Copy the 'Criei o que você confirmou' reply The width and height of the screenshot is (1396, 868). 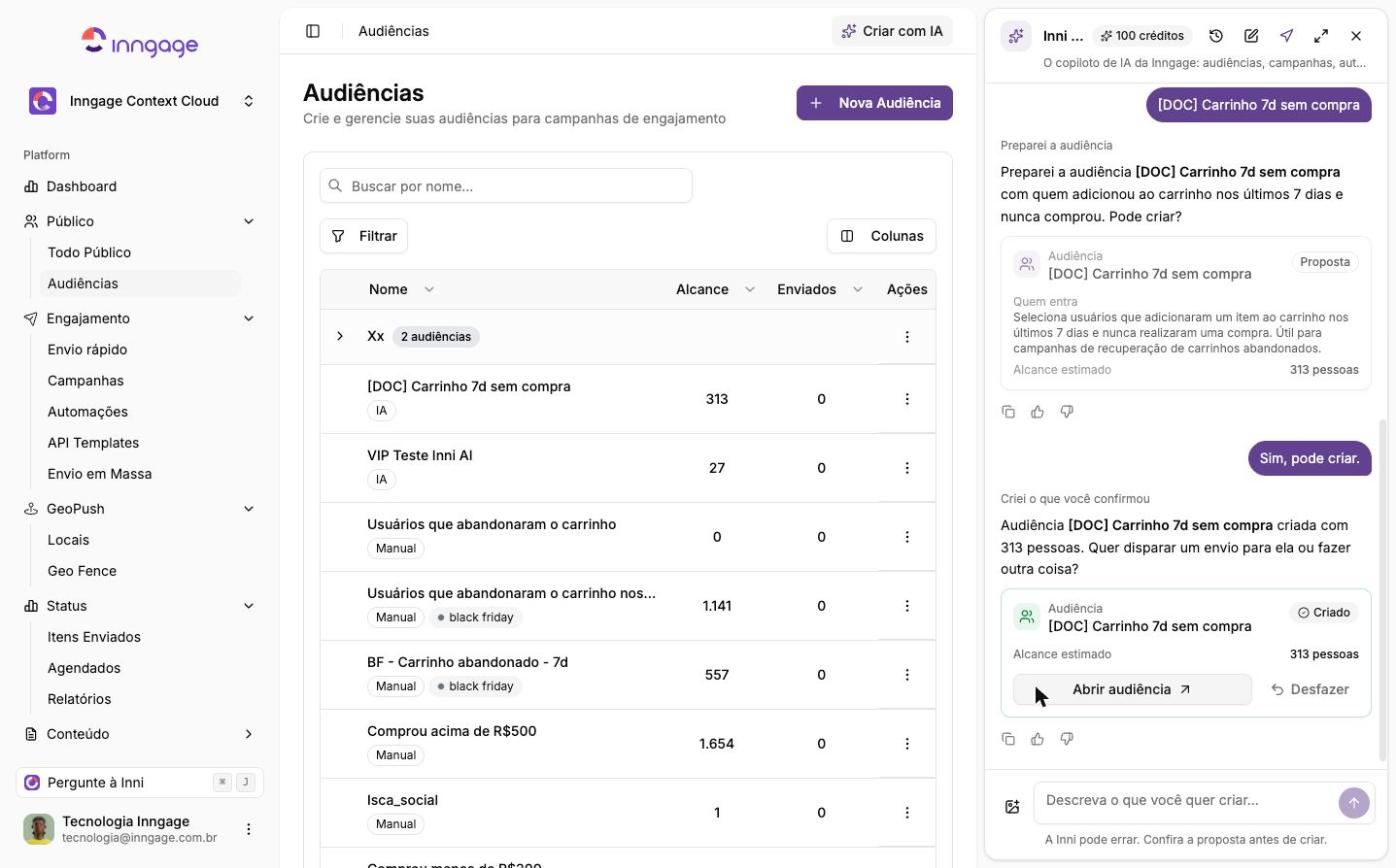pos(1008,739)
